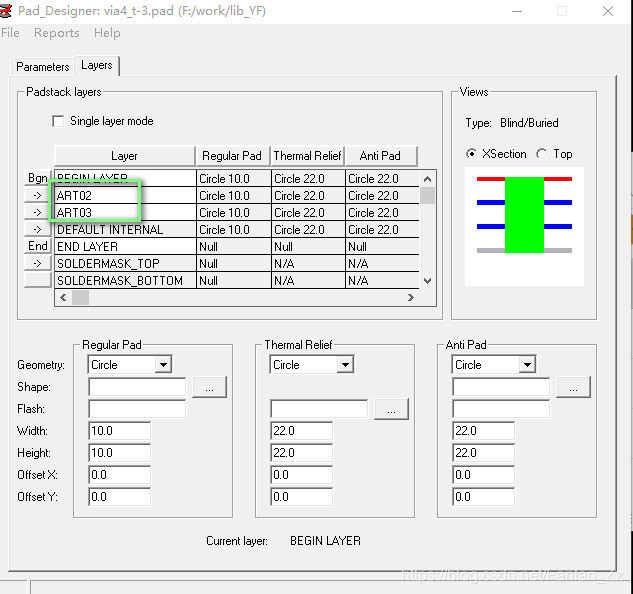Viewport: 633px width, 594px height.
Task: Open the Thermal Relief Geometry dropdown
Action: click(x=345, y=365)
